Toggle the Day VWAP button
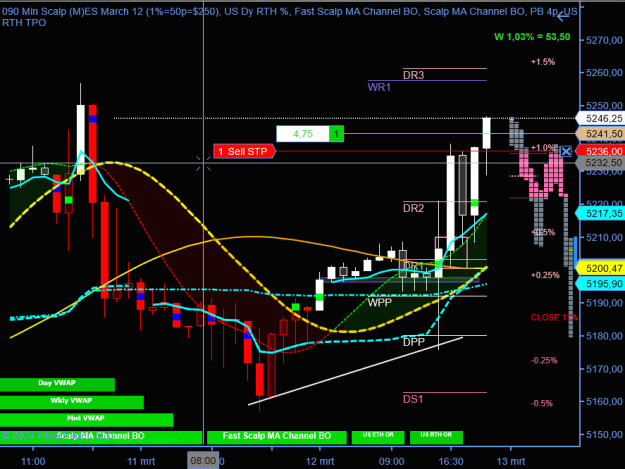Image resolution: width=625 pixels, height=469 pixels. [x=57, y=385]
